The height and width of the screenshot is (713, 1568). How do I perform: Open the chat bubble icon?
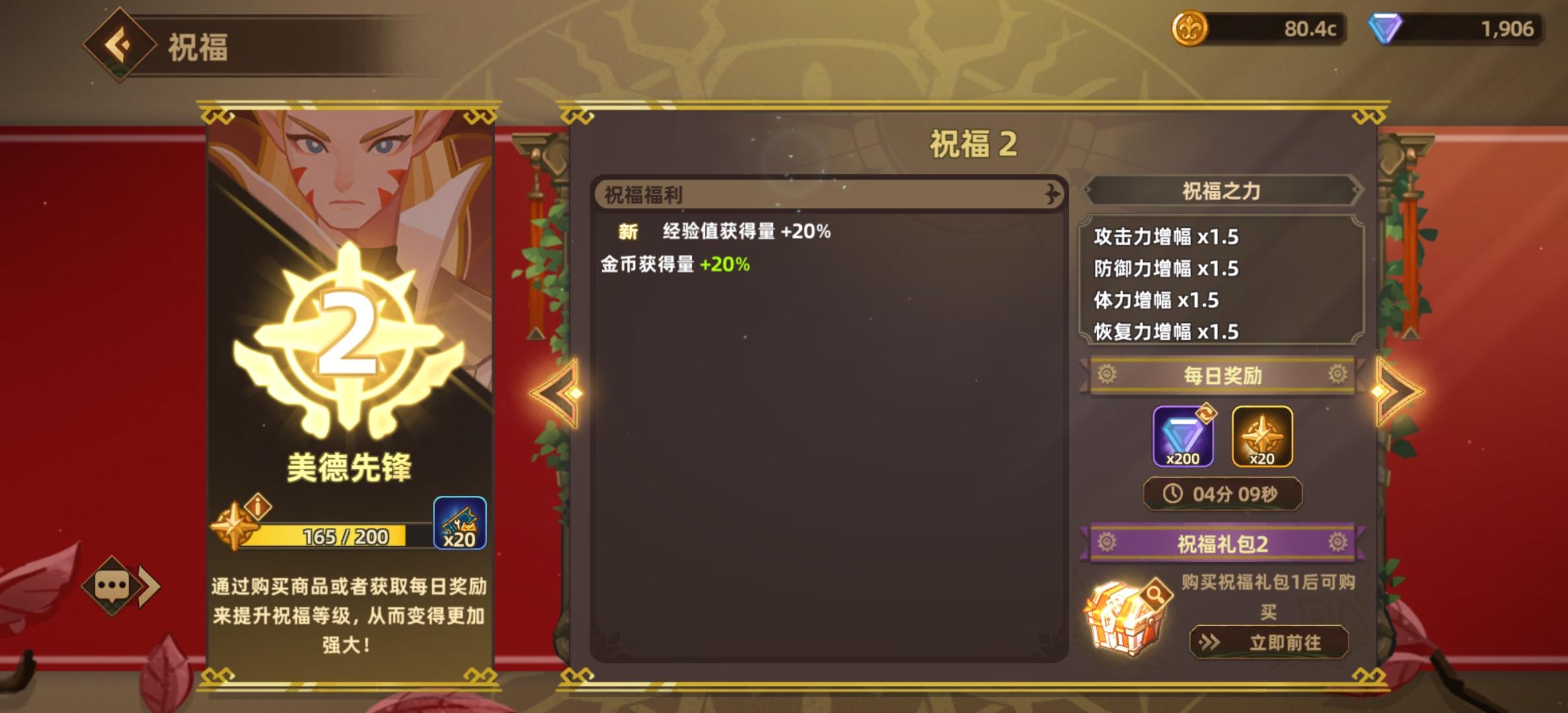pyautogui.click(x=112, y=586)
